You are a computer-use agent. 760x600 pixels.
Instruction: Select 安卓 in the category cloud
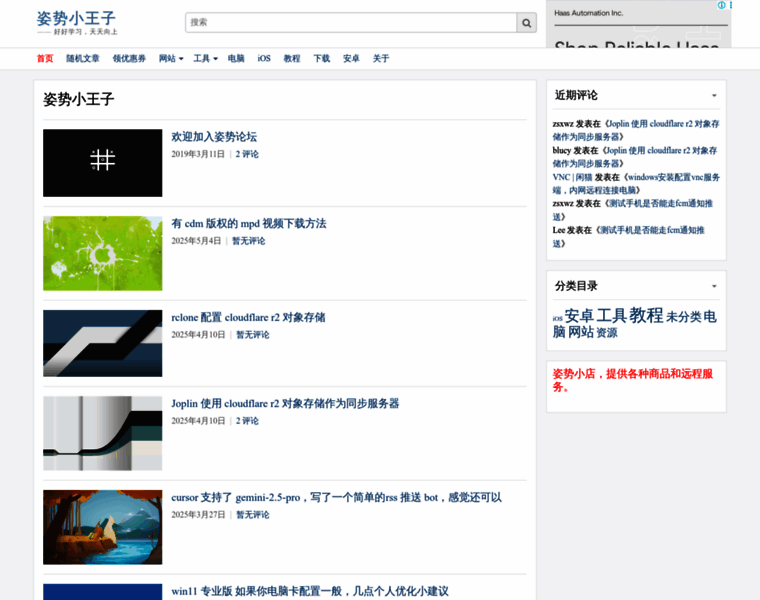(579, 316)
